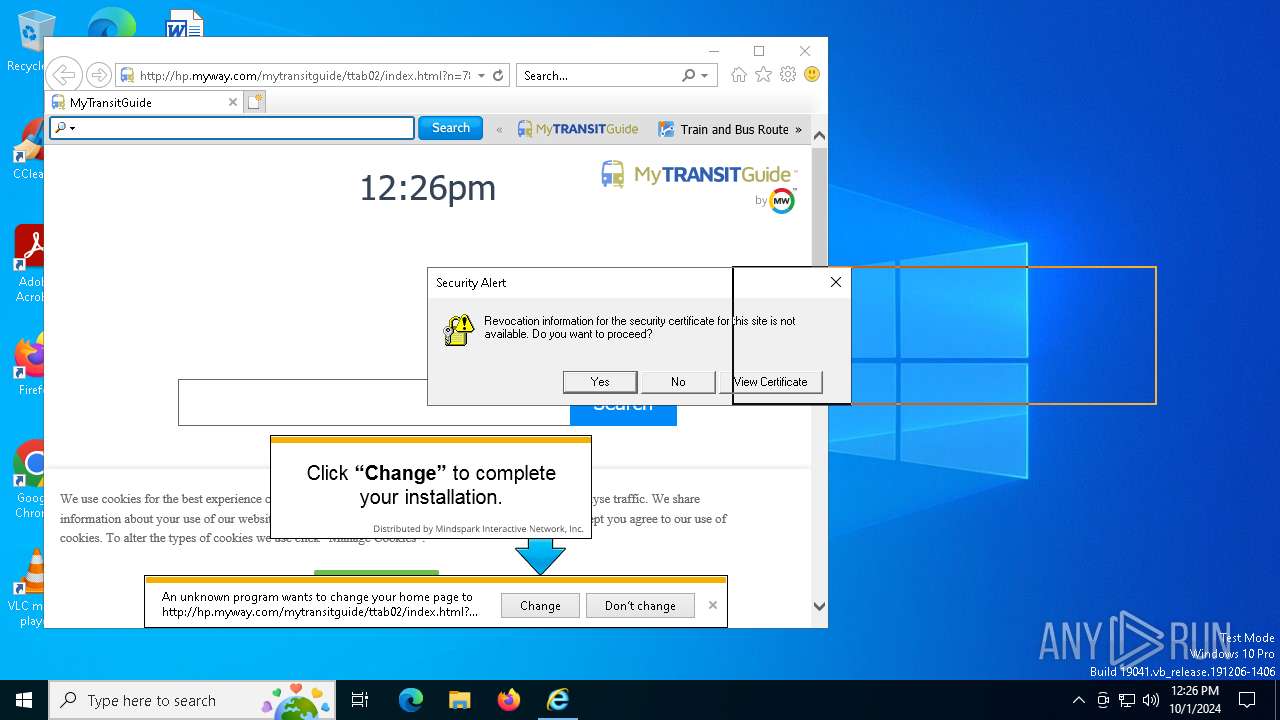Open the Favorites star icon
Screen dimensions: 1280x720
763,75
